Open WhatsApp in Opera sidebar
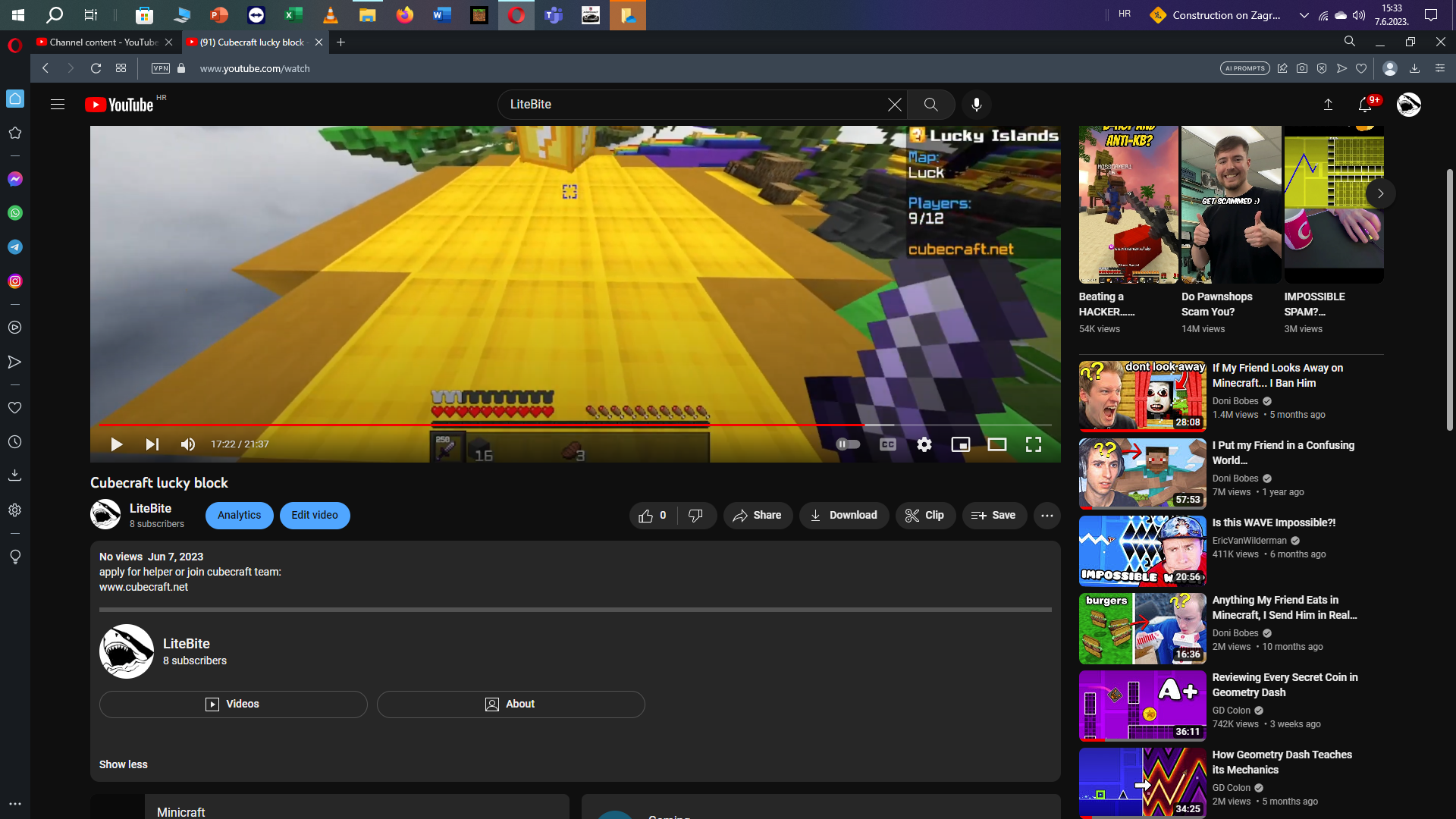 15,213
